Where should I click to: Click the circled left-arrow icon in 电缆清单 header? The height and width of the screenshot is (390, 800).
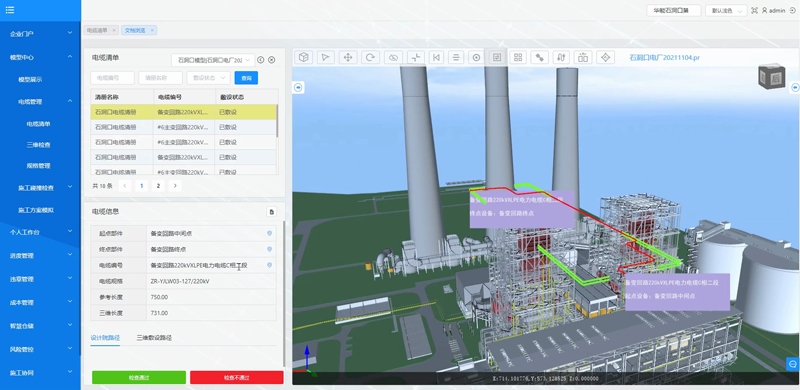click(261, 60)
